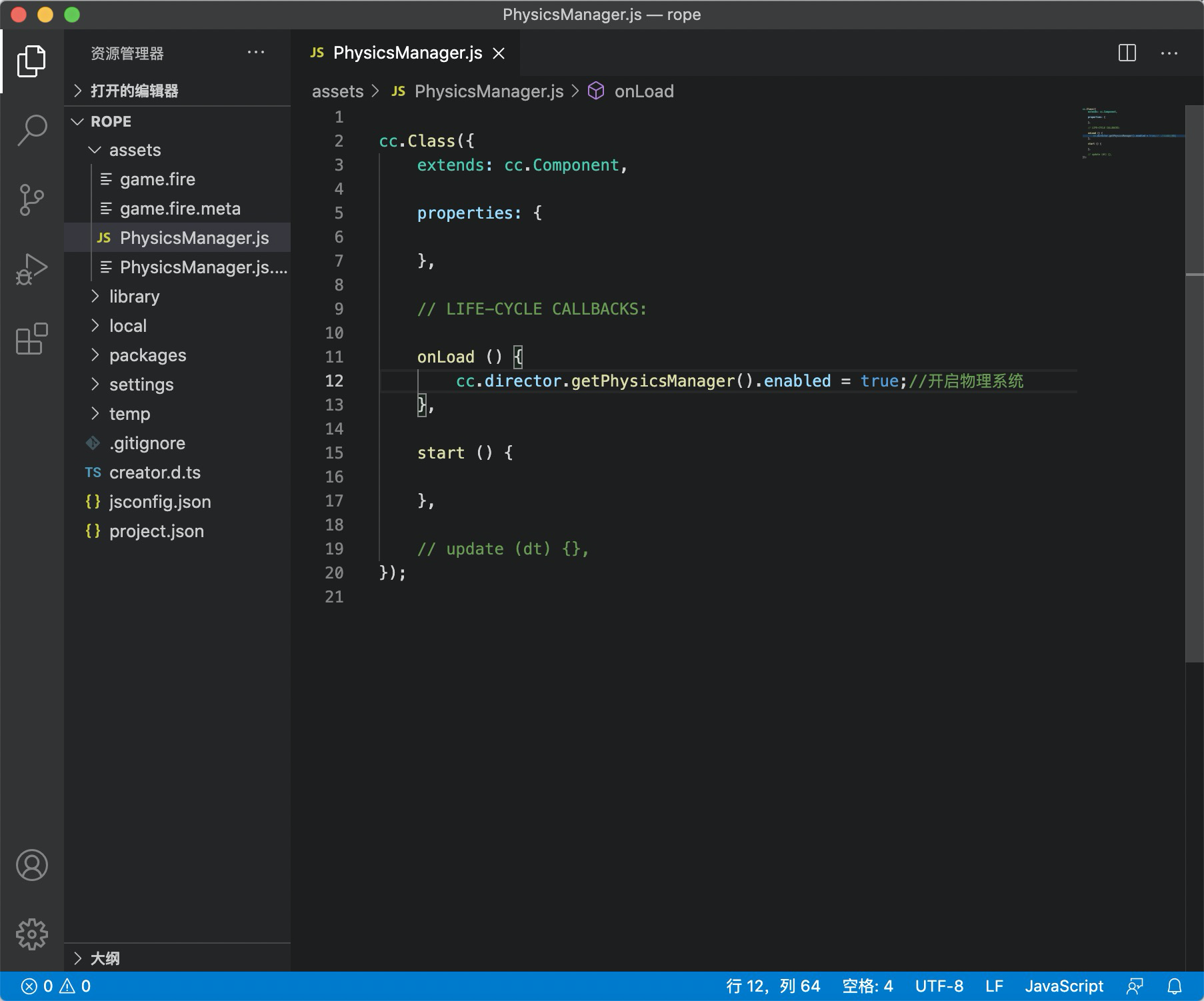Open jsconfig.json in the explorer
The width and height of the screenshot is (1204, 1001).
(177, 502)
